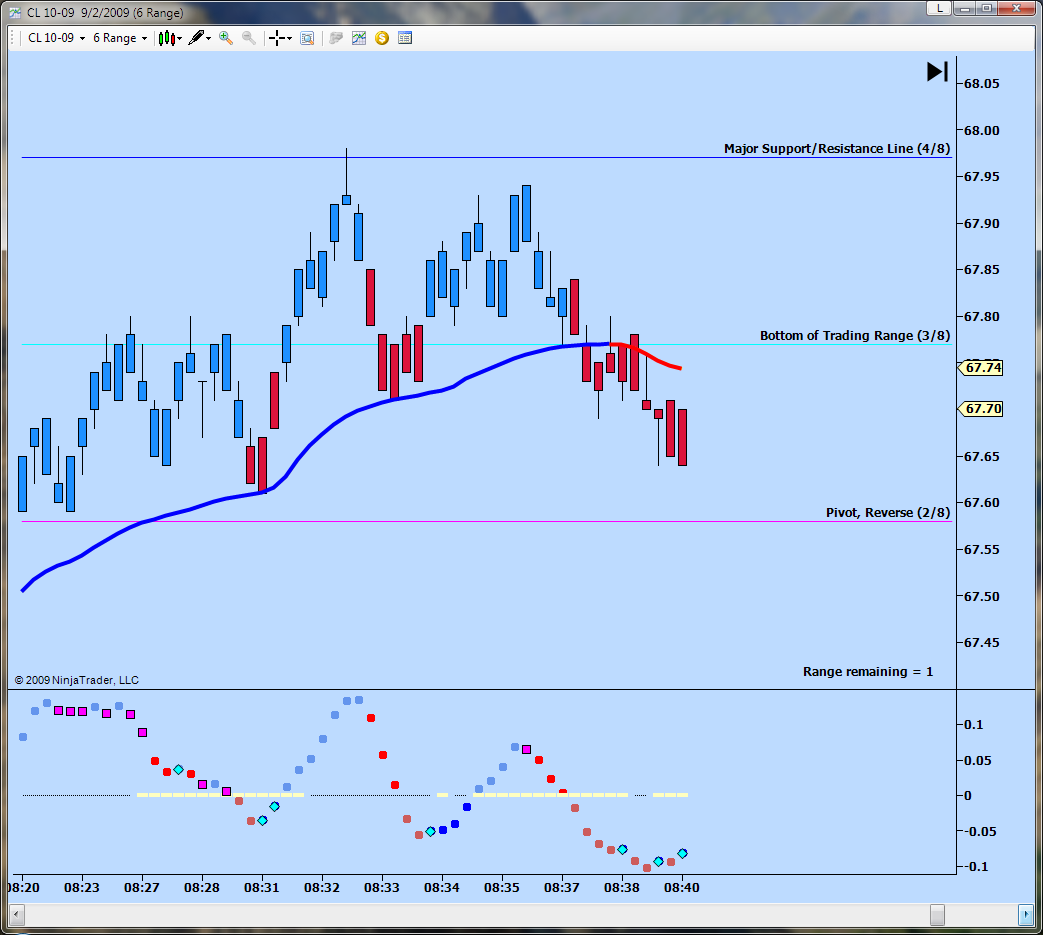Click the 67.95 price axis label
1043x935 pixels.
click(x=981, y=176)
